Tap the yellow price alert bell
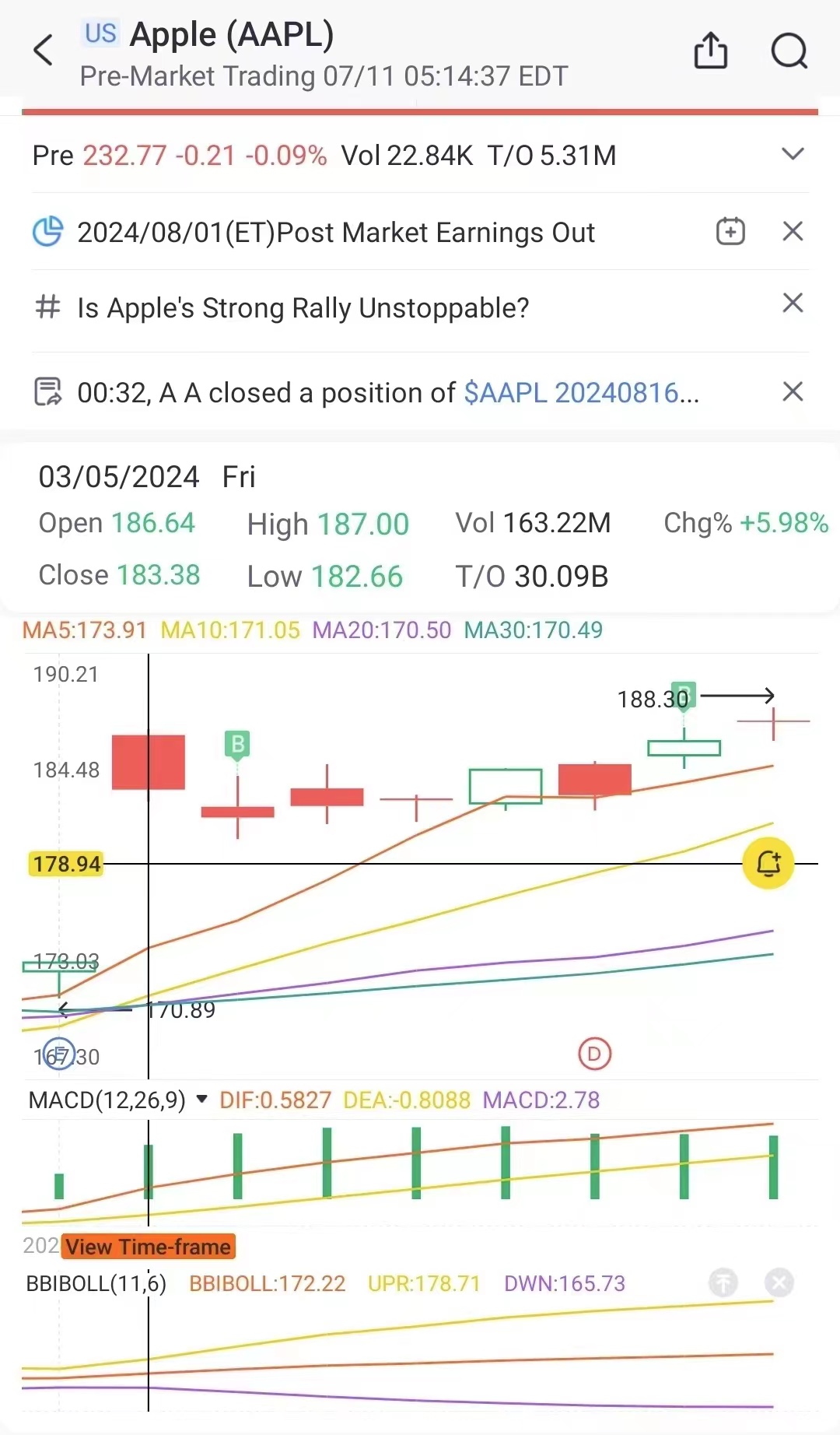840x1435 pixels. (x=768, y=863)
